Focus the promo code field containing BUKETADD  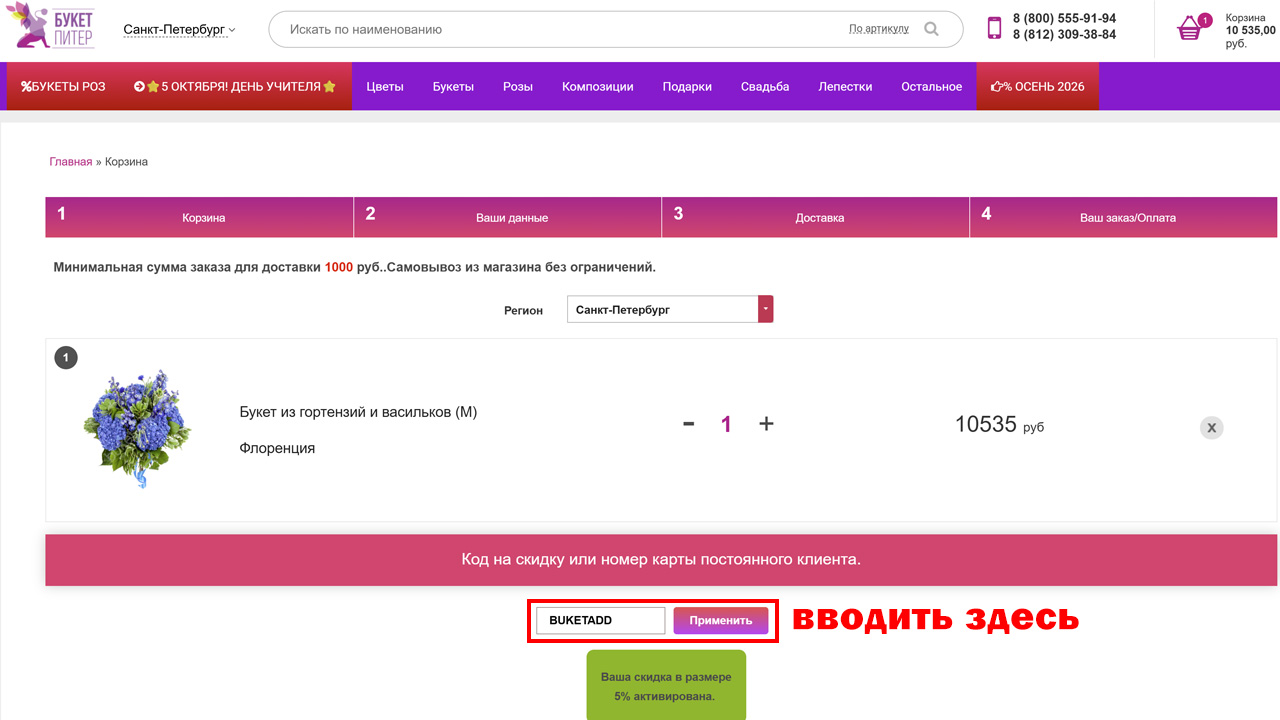(601, 620)
